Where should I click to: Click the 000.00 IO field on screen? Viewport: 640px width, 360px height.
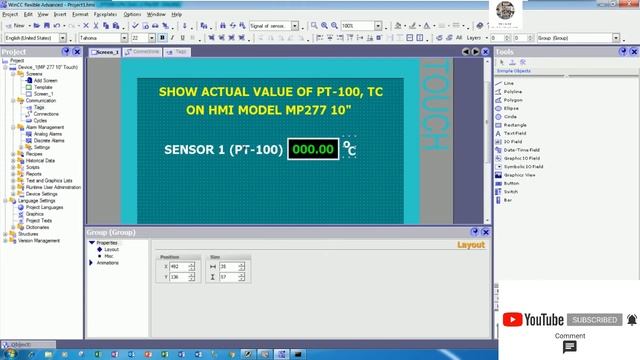point(313,149)
